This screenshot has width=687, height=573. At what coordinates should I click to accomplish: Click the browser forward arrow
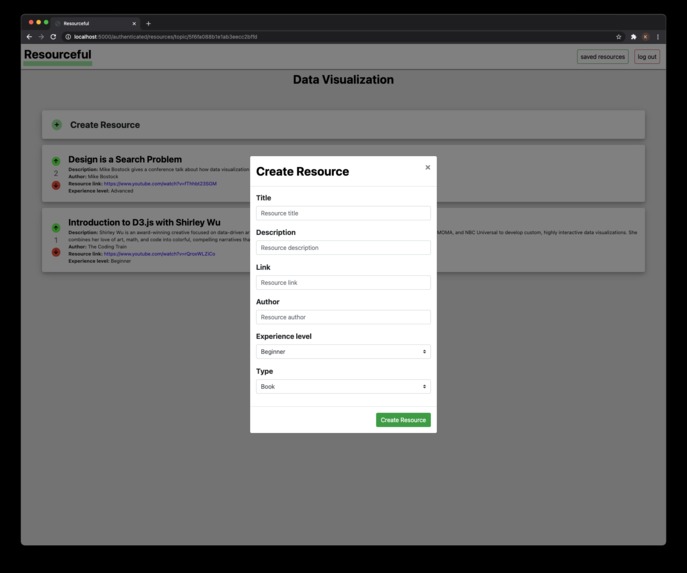point(41,37)
